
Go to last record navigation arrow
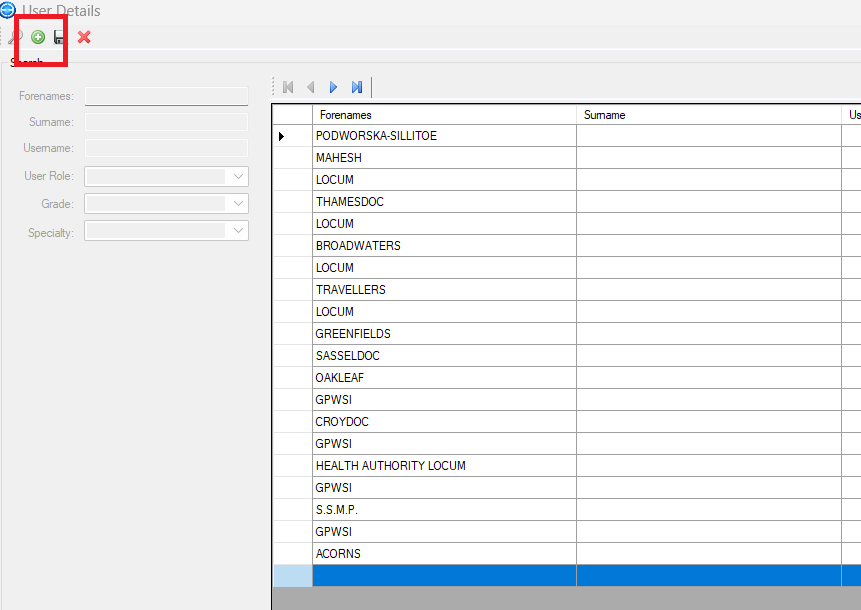(x=357, y=87)
